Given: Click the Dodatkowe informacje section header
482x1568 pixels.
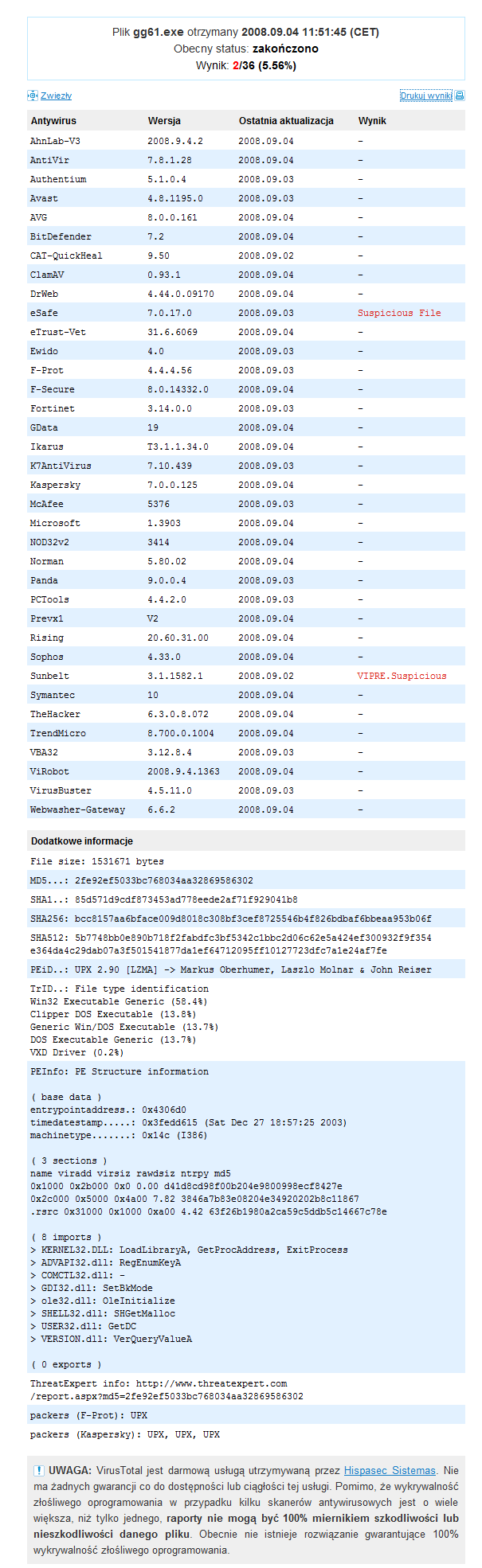Looking at the screenshot, I should click(79, 841).
